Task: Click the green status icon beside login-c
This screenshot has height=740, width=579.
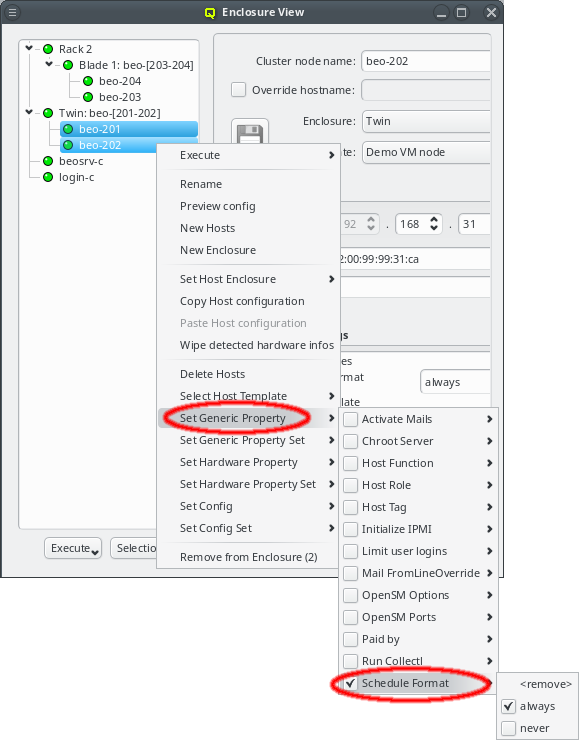Action: coord(48,177)
